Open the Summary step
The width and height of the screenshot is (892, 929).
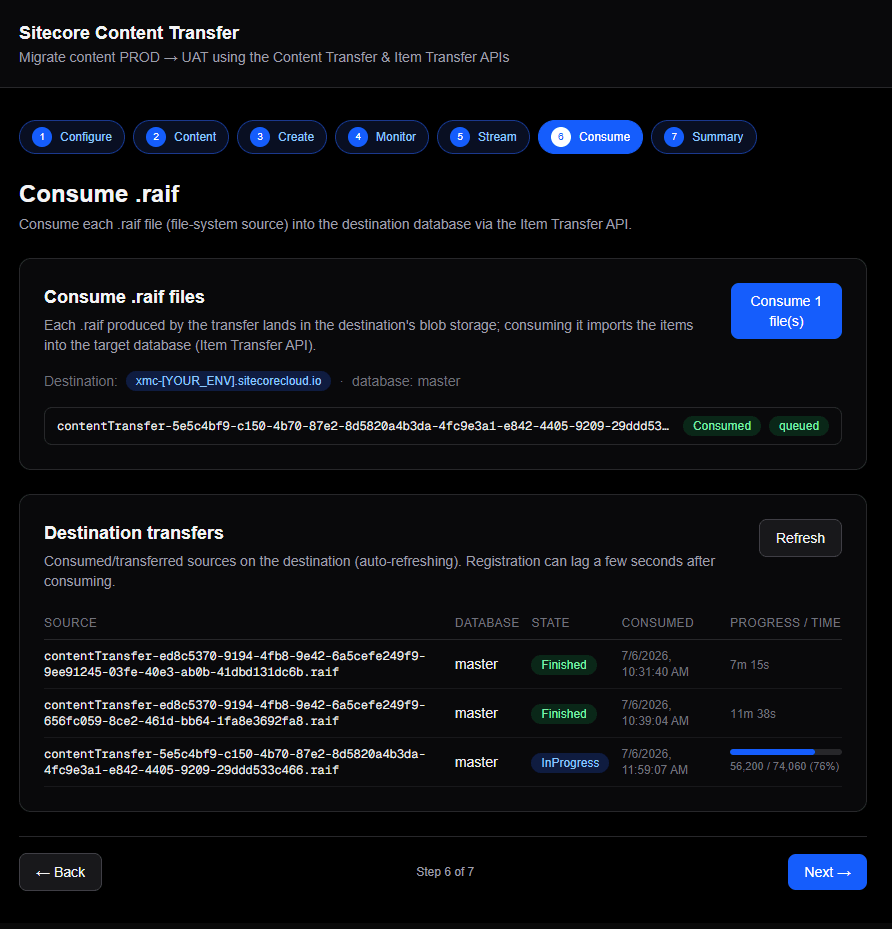coord(704,137)
